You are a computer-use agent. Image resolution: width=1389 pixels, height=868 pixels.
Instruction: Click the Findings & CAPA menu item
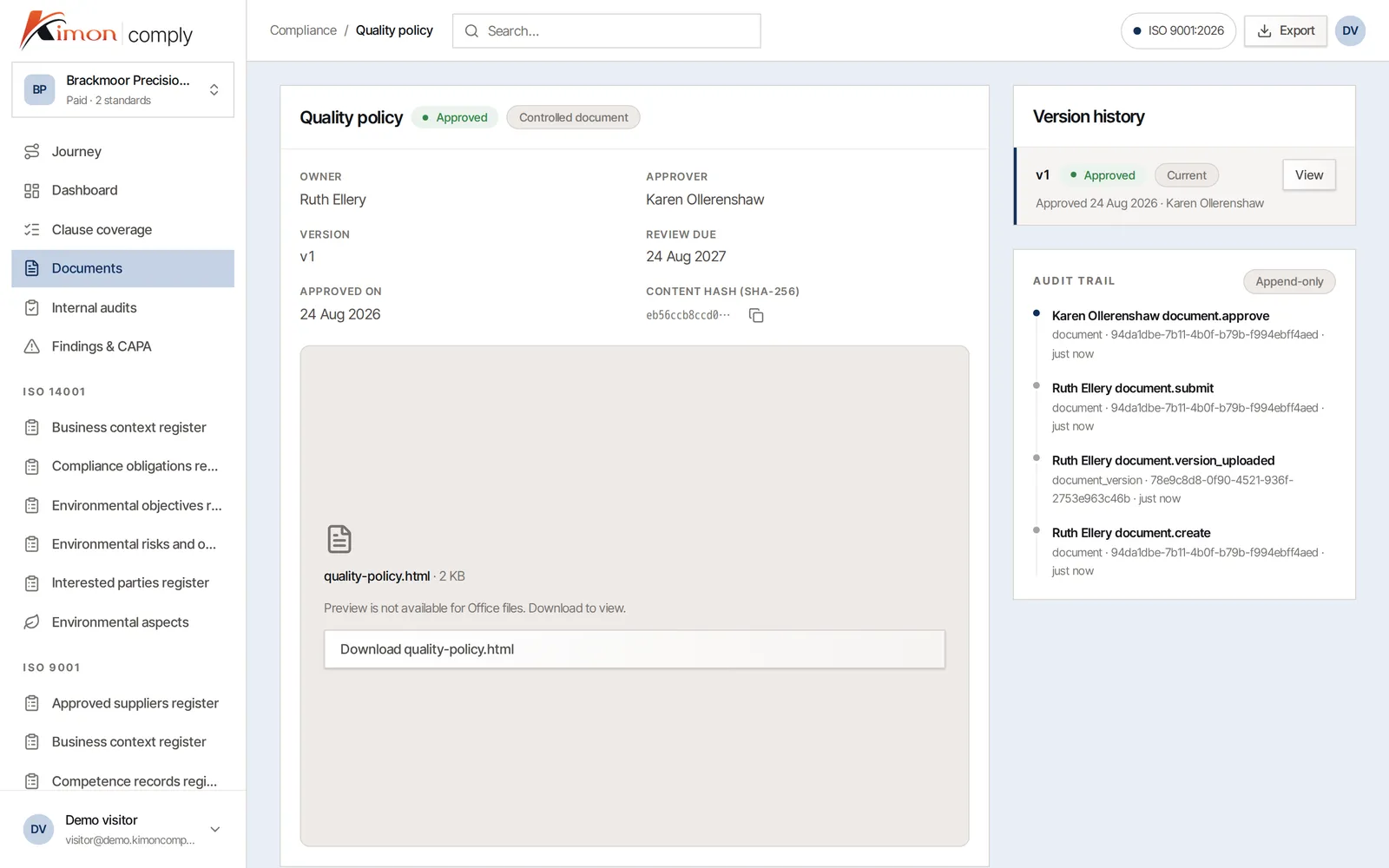click(x=122, y=346)
